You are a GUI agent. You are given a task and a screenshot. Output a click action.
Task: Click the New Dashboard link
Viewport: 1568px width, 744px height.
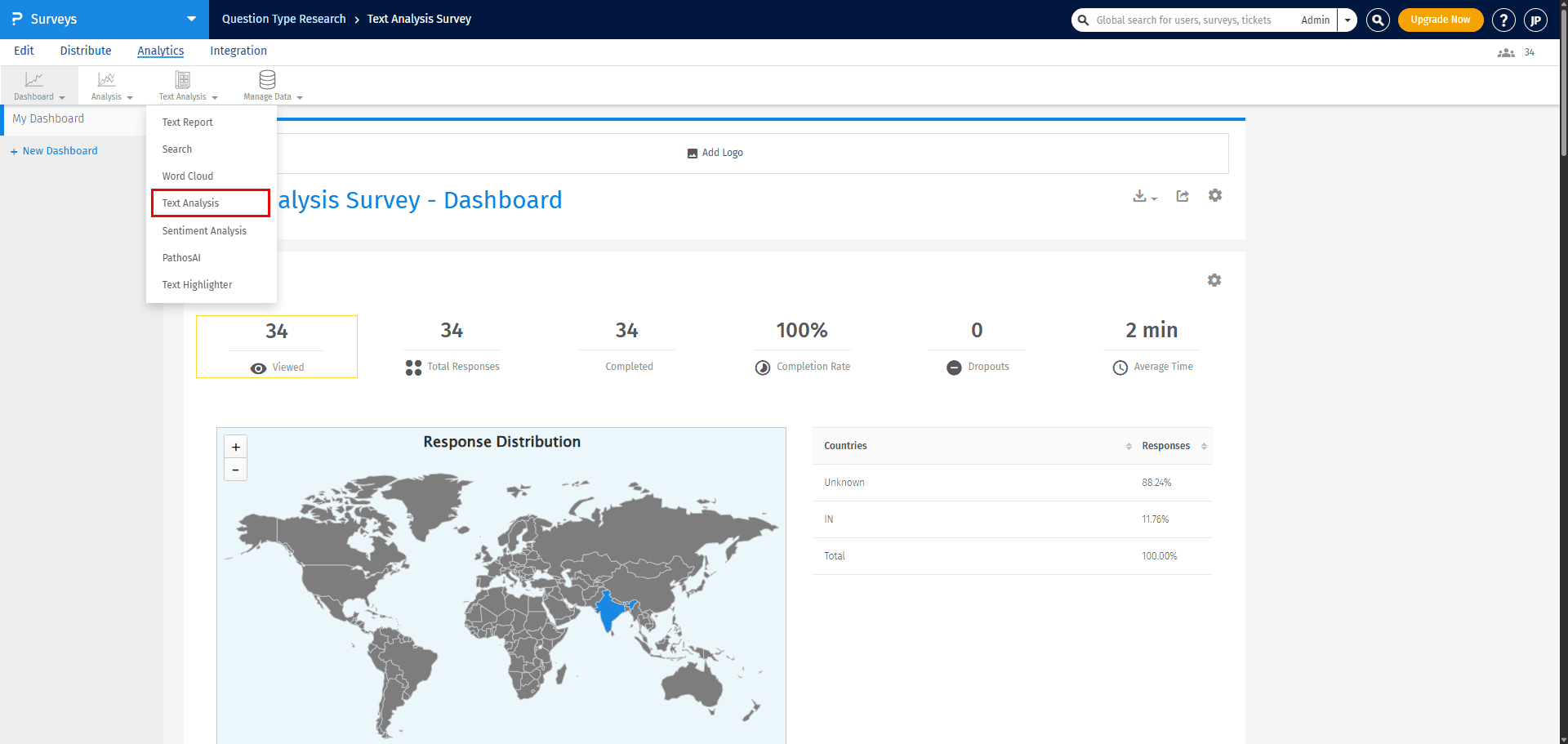60,151
